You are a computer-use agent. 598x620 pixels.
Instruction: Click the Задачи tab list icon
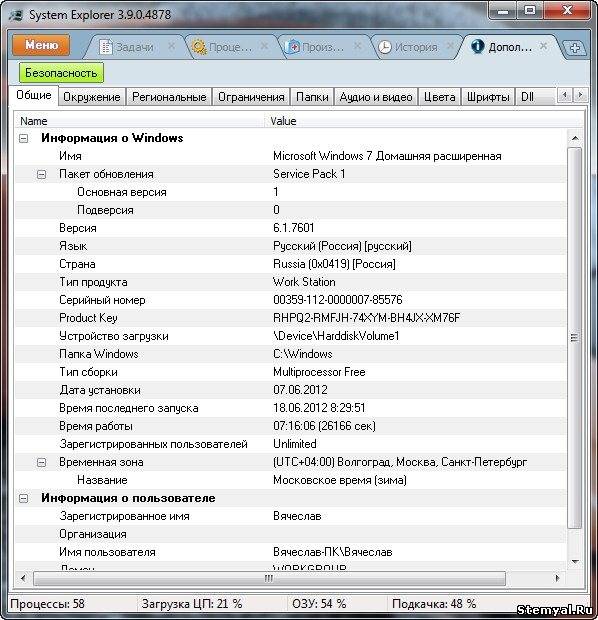(106, 47)
